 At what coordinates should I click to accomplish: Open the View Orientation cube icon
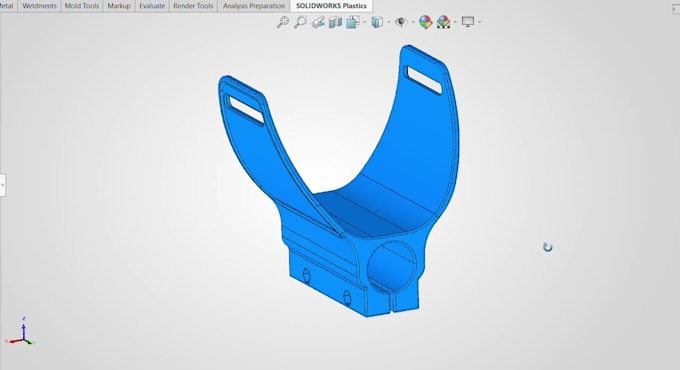click(353, 22)
